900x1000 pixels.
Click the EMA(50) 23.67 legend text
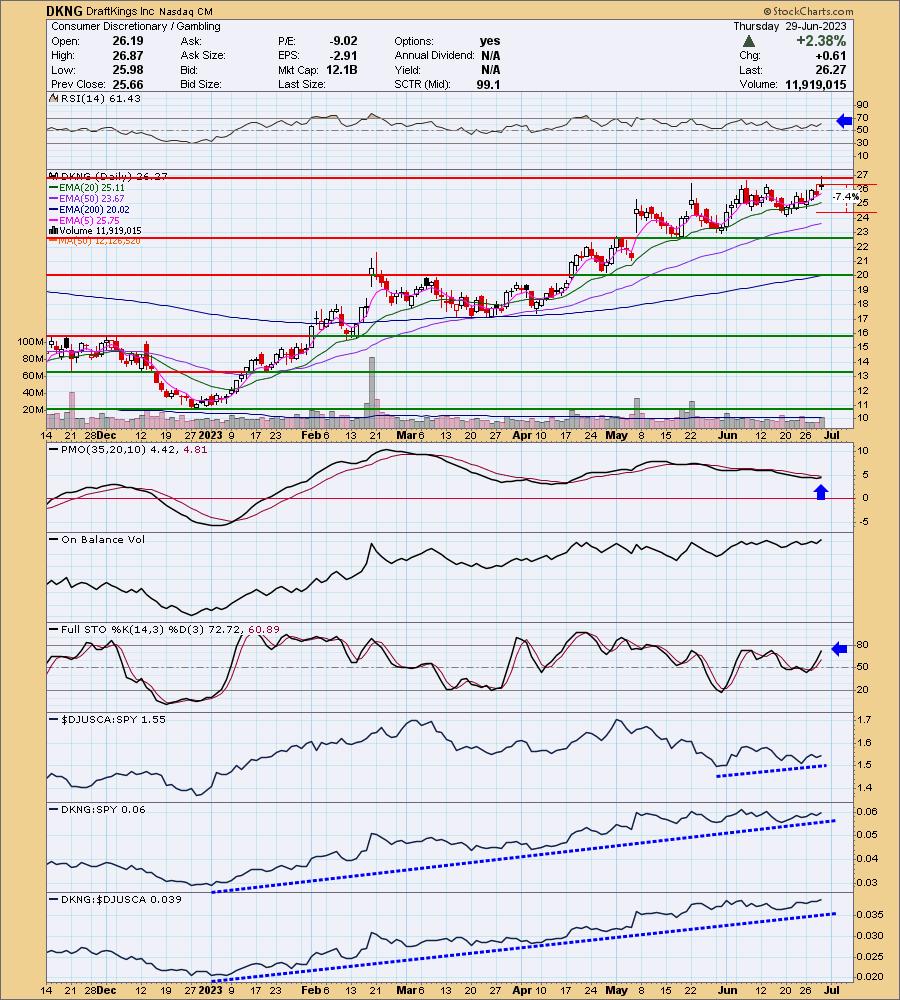click(92, 198)
